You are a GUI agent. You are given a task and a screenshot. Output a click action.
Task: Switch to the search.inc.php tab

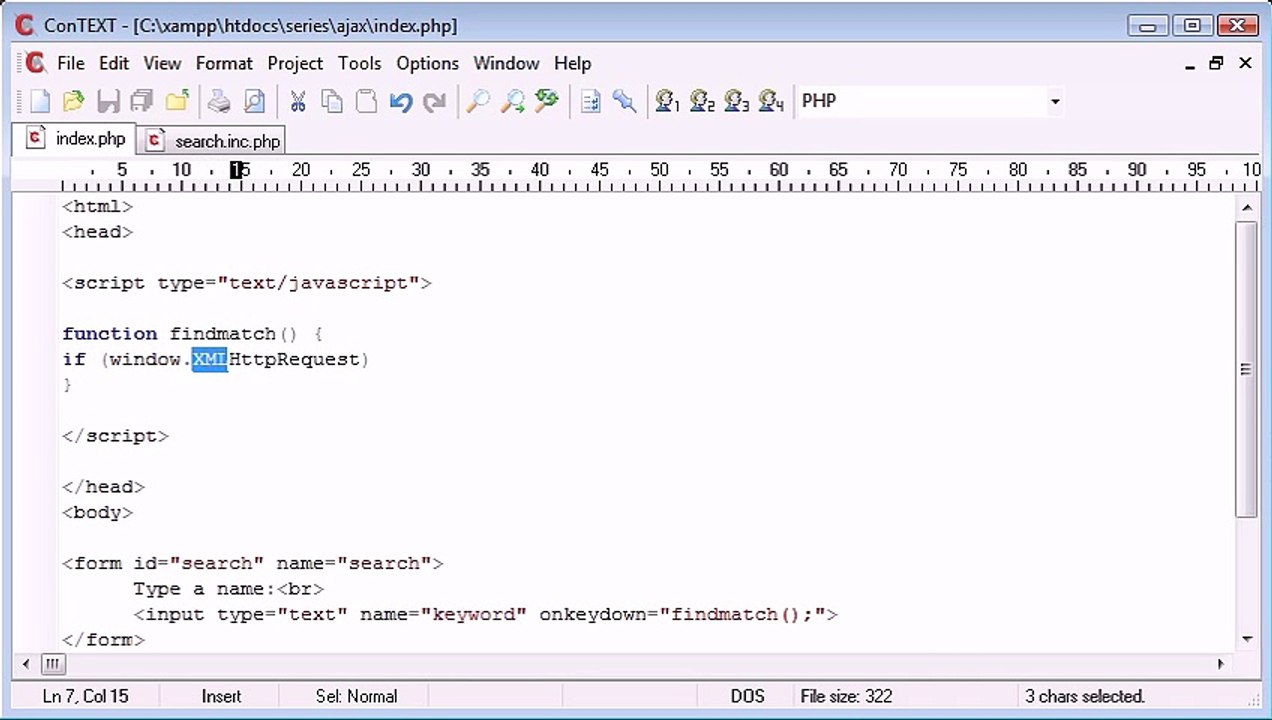tap(212, 141)
